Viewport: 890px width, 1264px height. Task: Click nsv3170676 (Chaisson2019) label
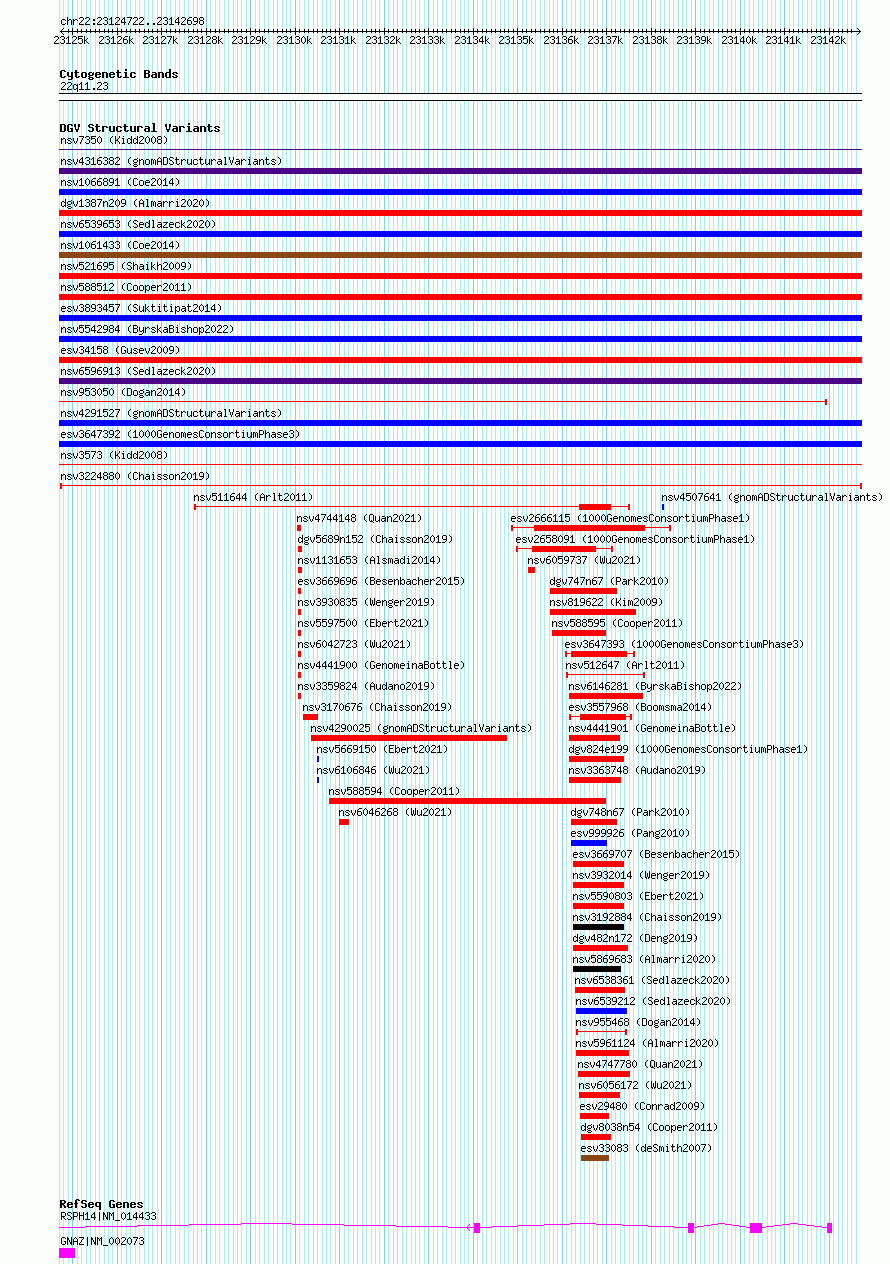[x=377, y=707]
